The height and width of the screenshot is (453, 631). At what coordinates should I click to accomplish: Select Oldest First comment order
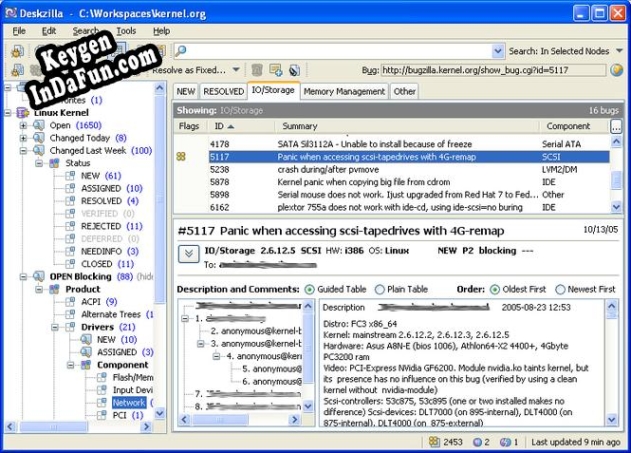coord(495,289)
